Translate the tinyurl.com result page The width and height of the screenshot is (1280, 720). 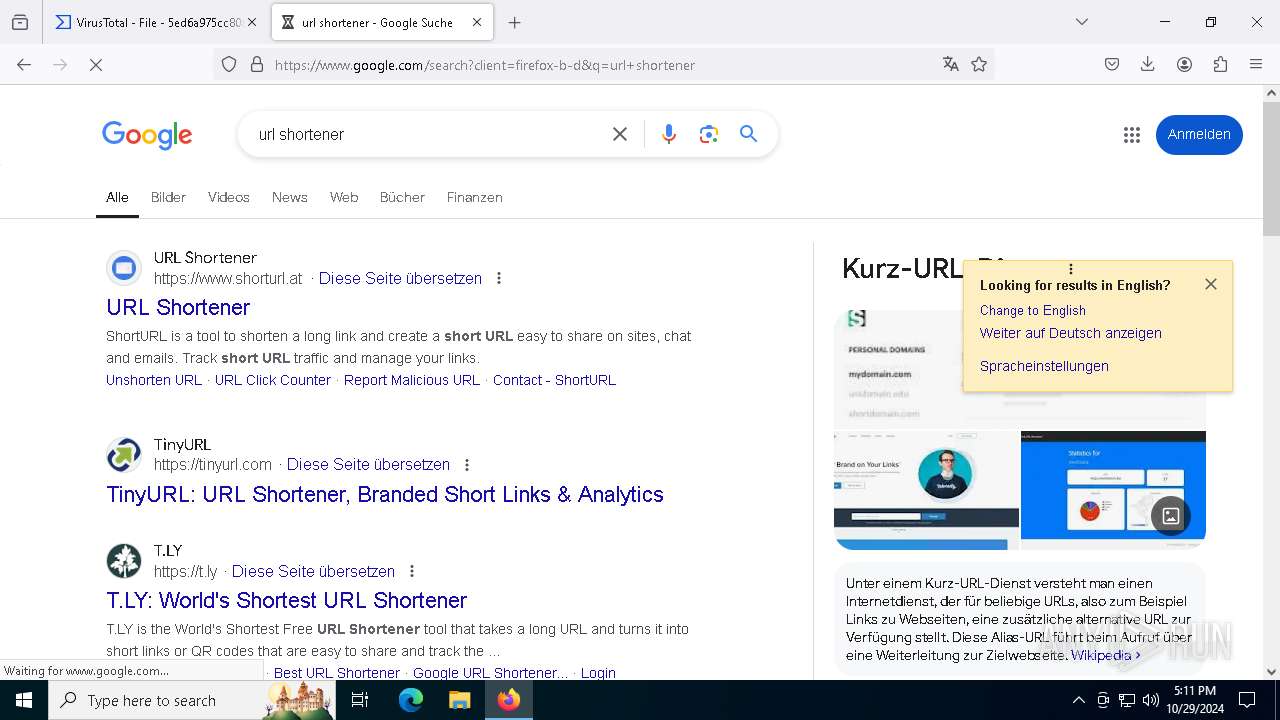[368, 464]
